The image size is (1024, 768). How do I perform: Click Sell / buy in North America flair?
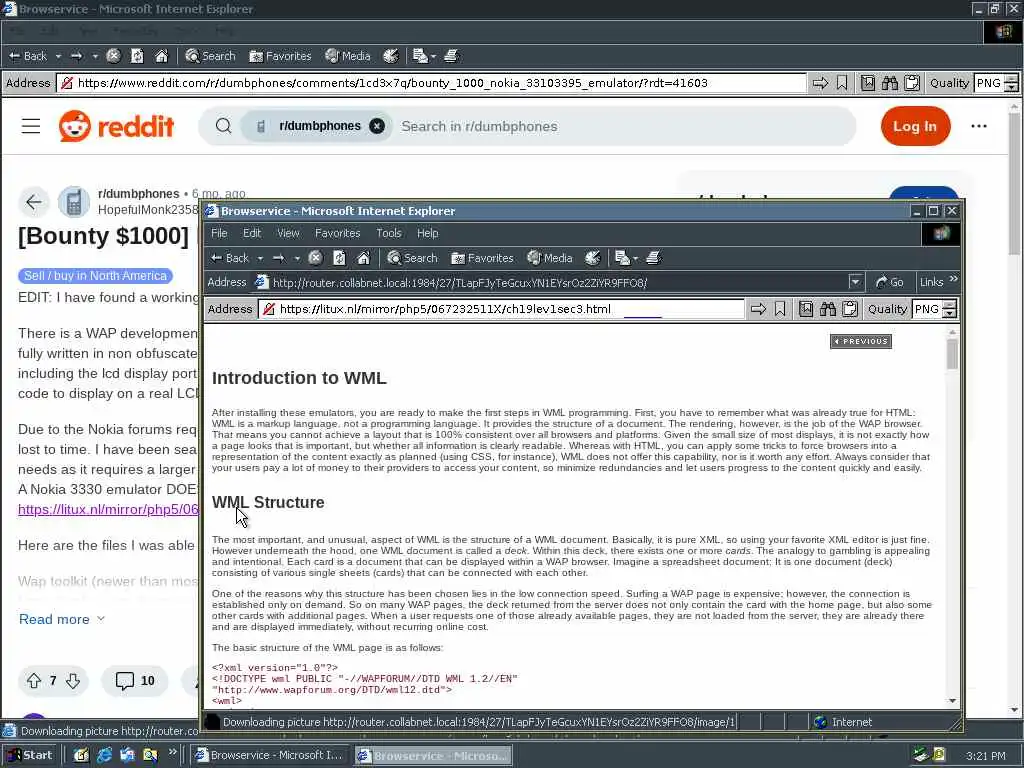[95, 276]
